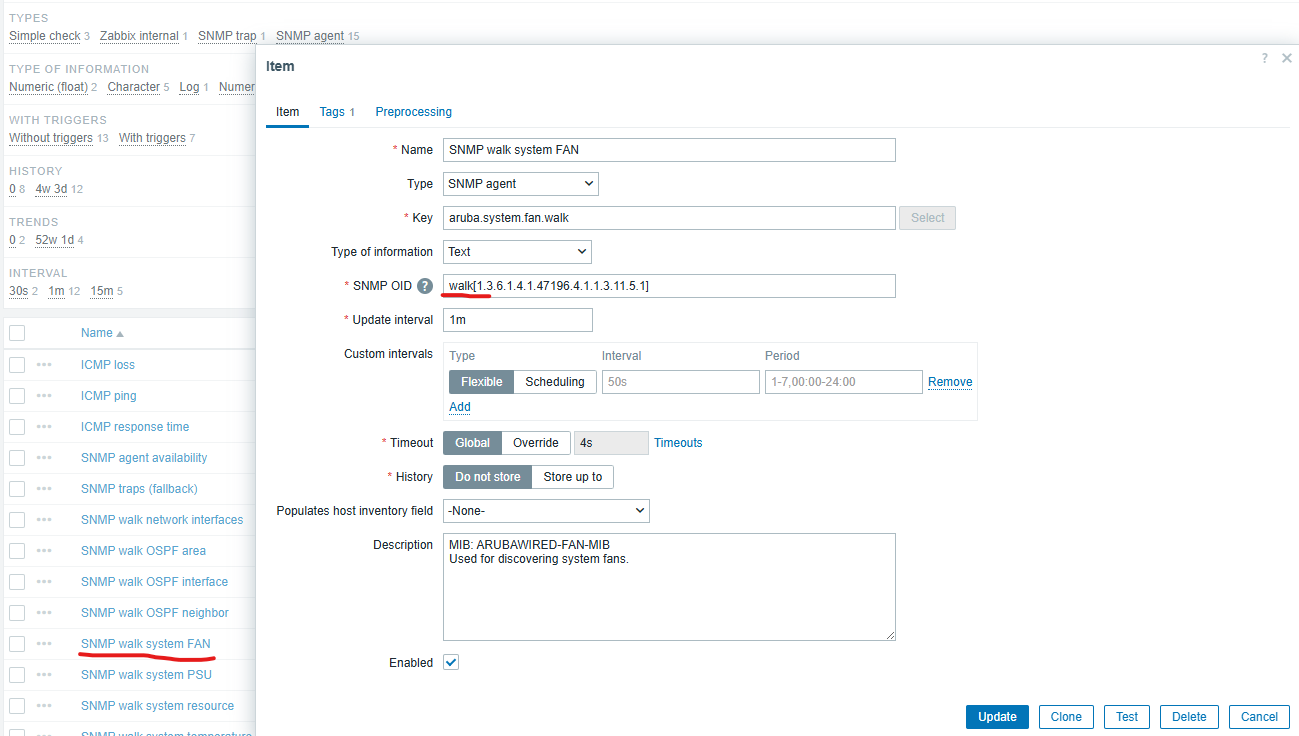This screenshot has height=736, width=1299.
Task: Click into the Update interval field
Action: tap(517, 320)
